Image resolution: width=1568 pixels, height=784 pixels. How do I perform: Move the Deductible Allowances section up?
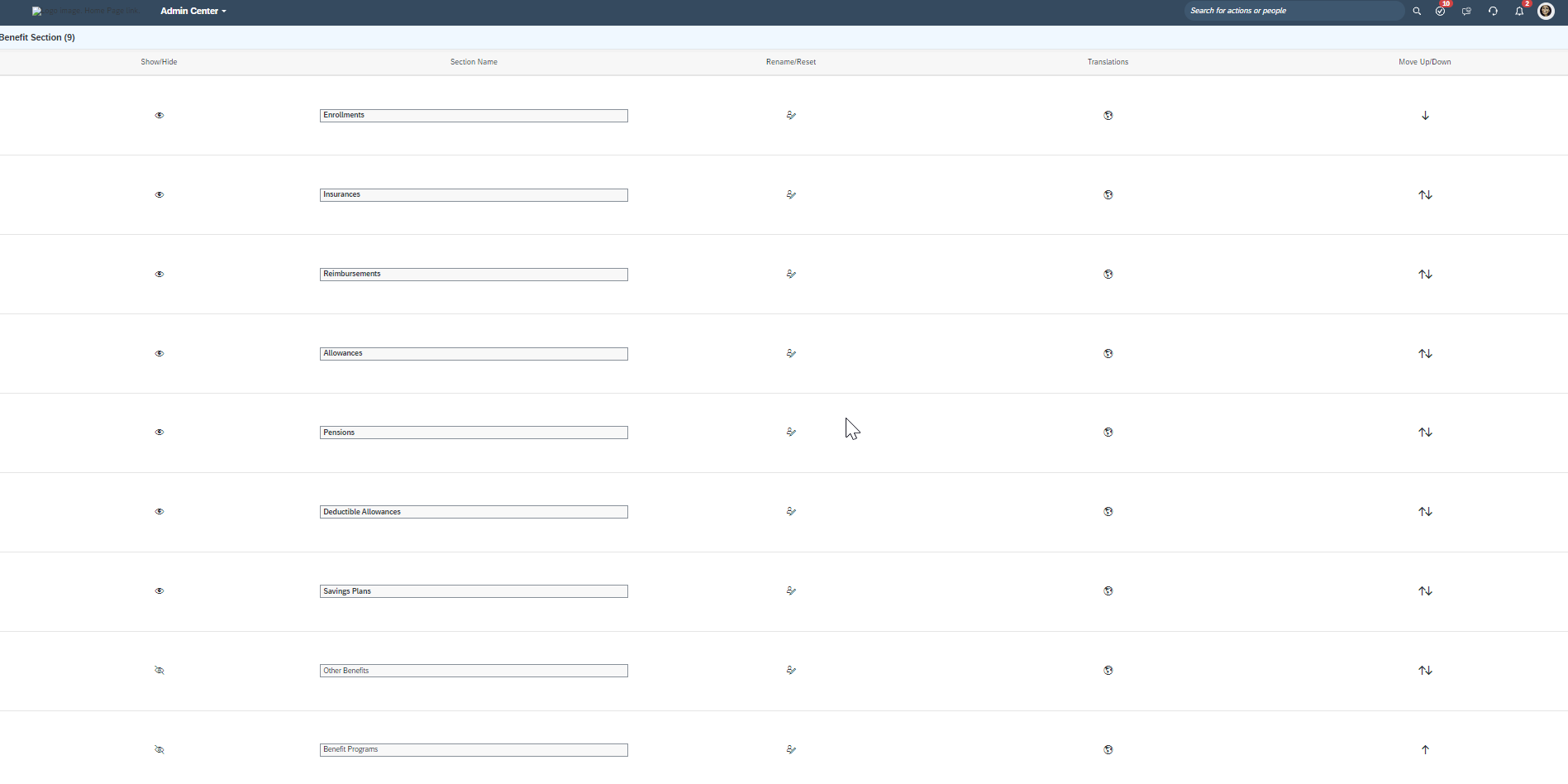[1422, 512]
